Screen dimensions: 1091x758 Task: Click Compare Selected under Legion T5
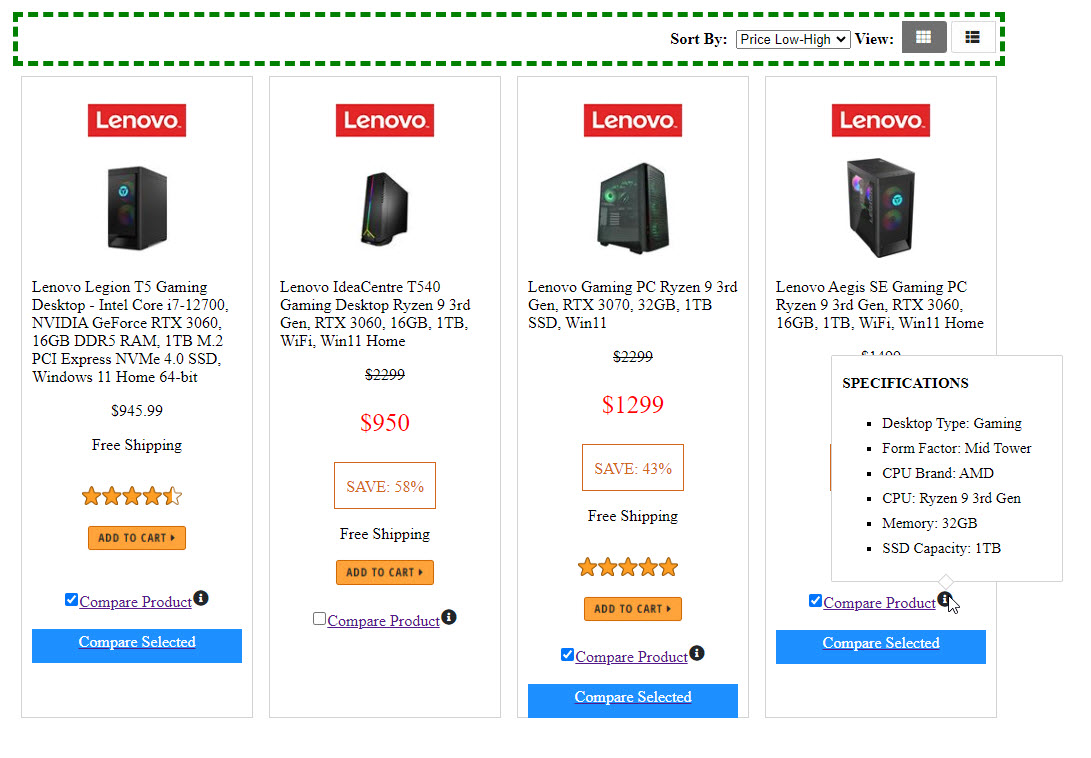(x=137, y=644)
